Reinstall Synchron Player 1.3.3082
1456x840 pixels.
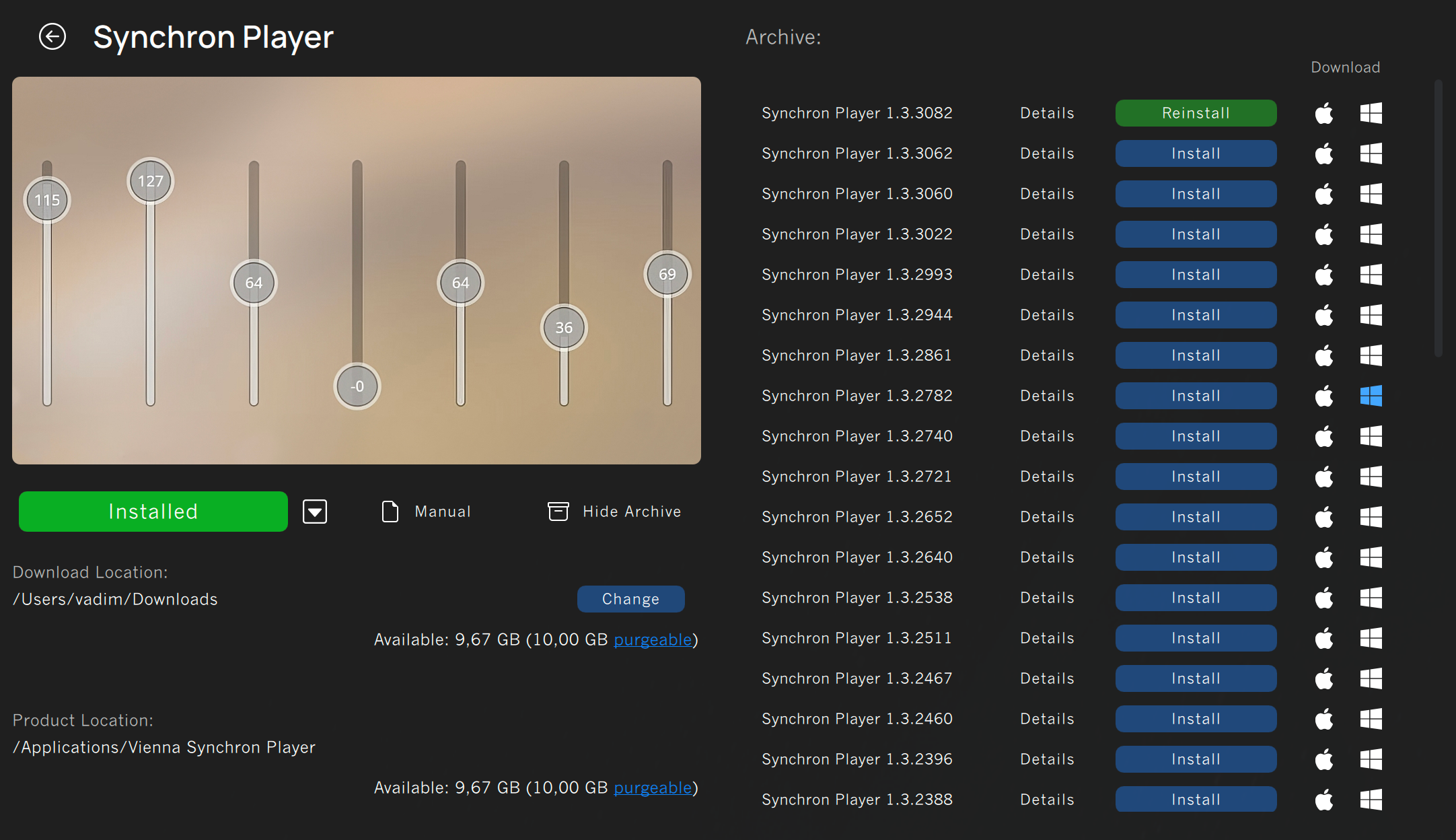(1196, 113)
